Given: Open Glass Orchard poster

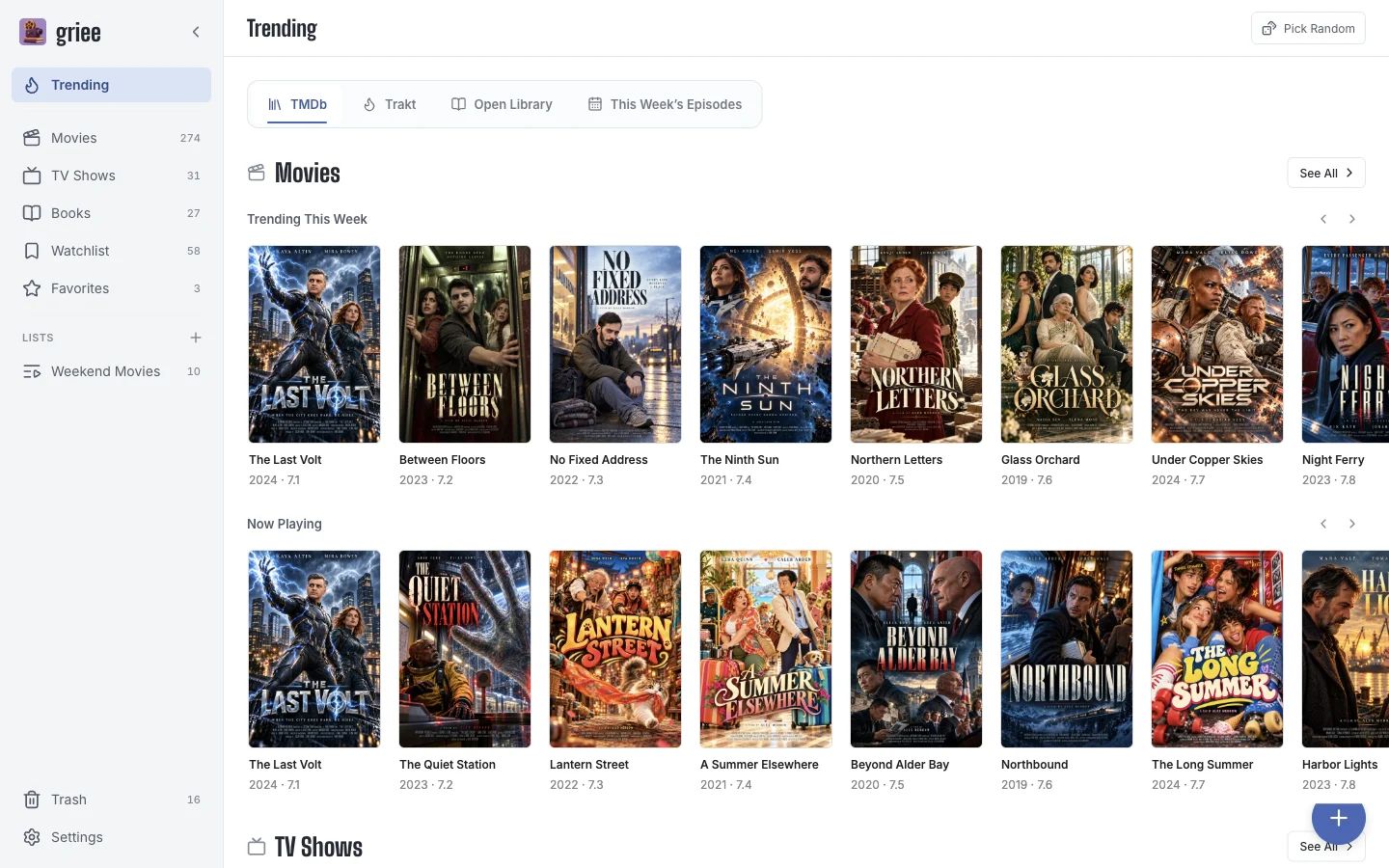Looking at the screenshot, I should coord(1067,344).
